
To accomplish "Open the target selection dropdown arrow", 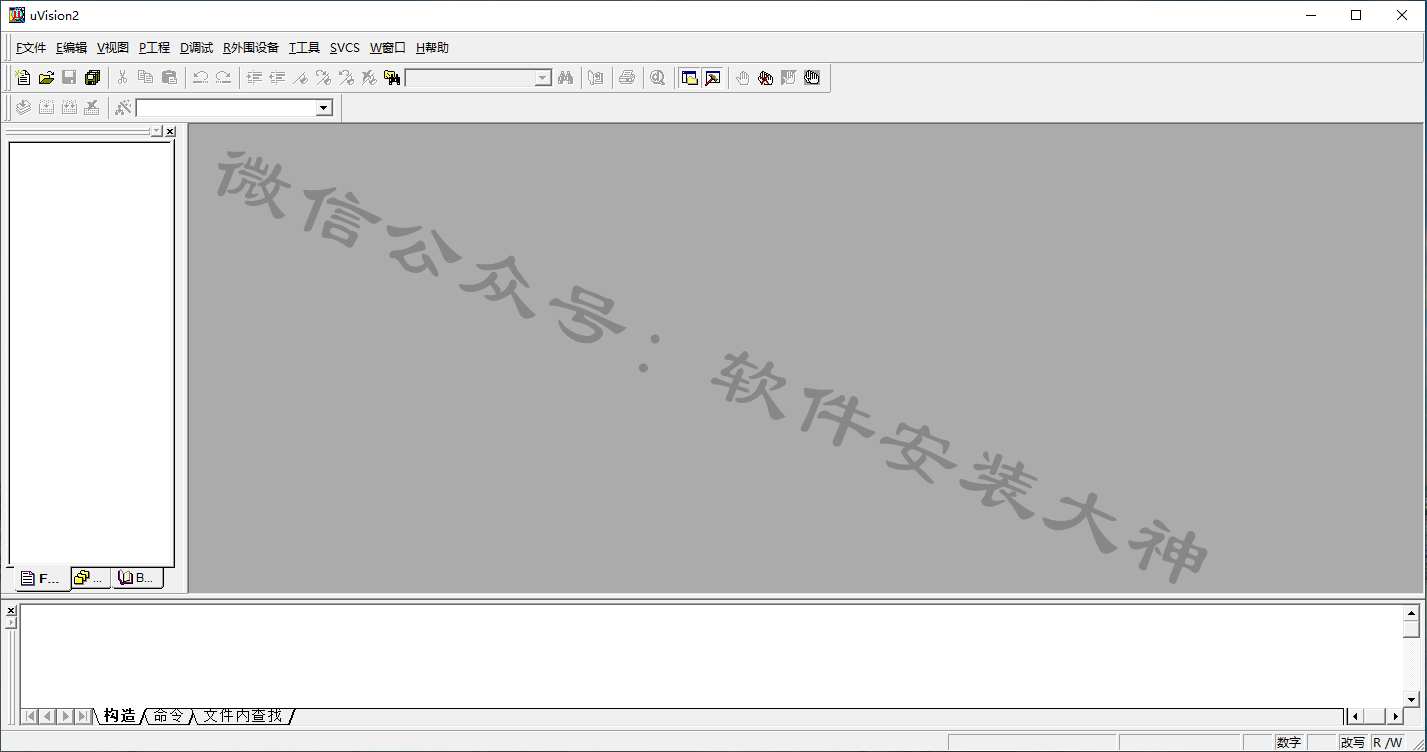I will click(324, 108).
